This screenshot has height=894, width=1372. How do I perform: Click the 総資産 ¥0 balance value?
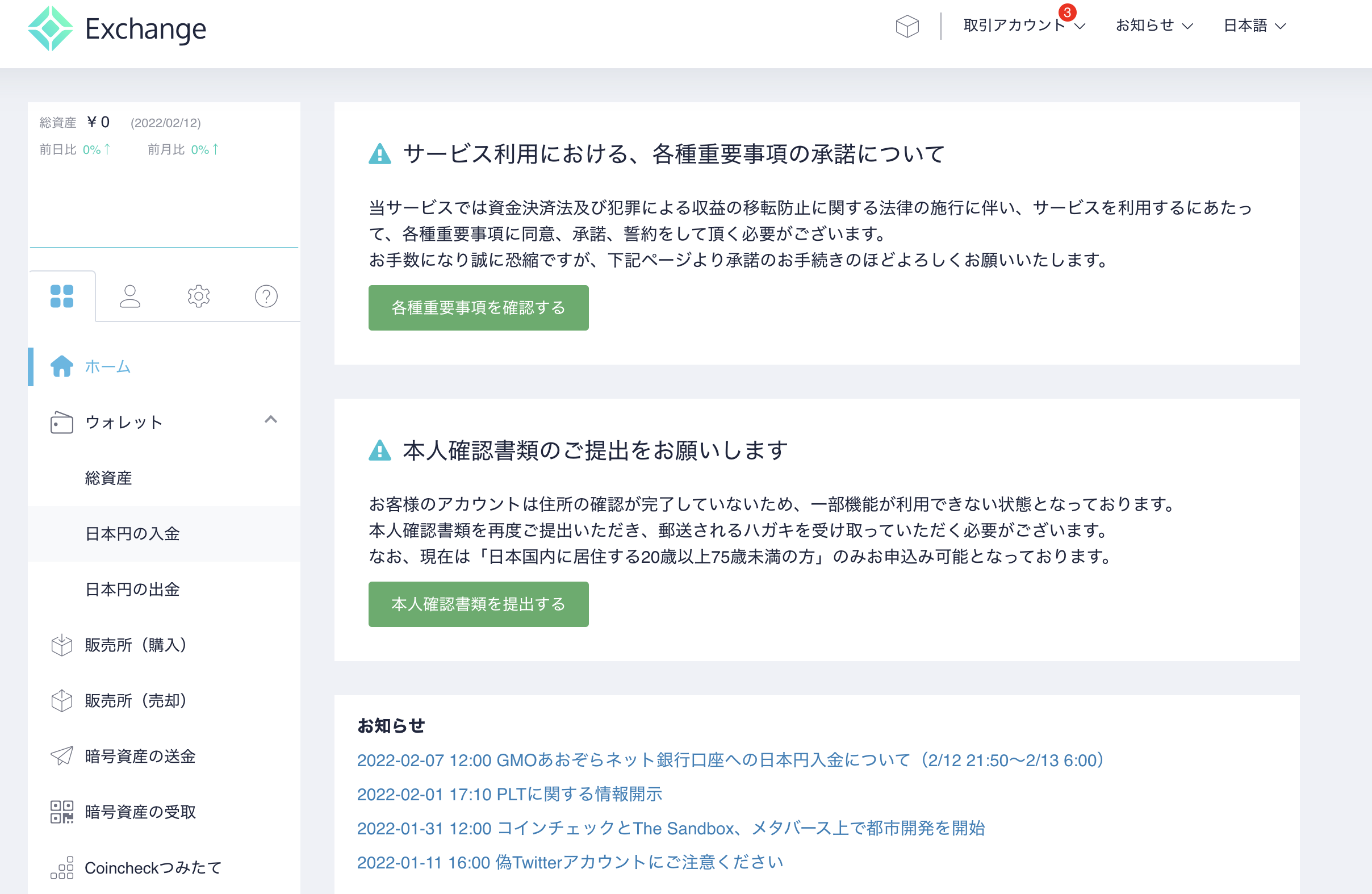click(98, 122)
